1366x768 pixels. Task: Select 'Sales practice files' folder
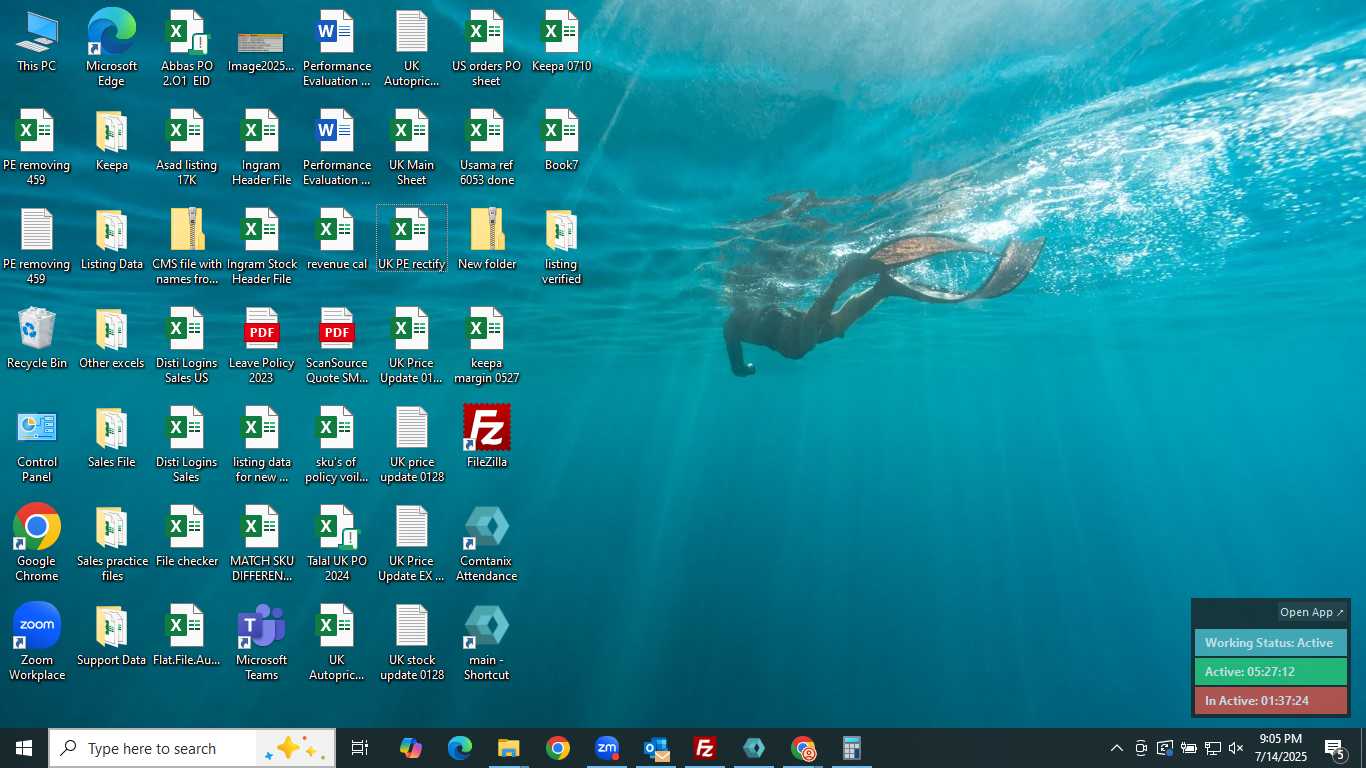click(x=112, y=543)
